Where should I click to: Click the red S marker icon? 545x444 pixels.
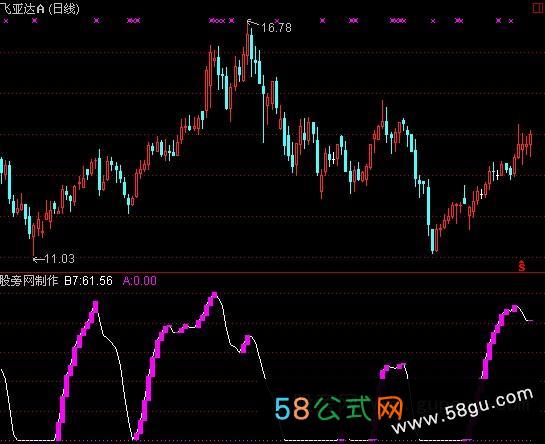click(522, 265)
